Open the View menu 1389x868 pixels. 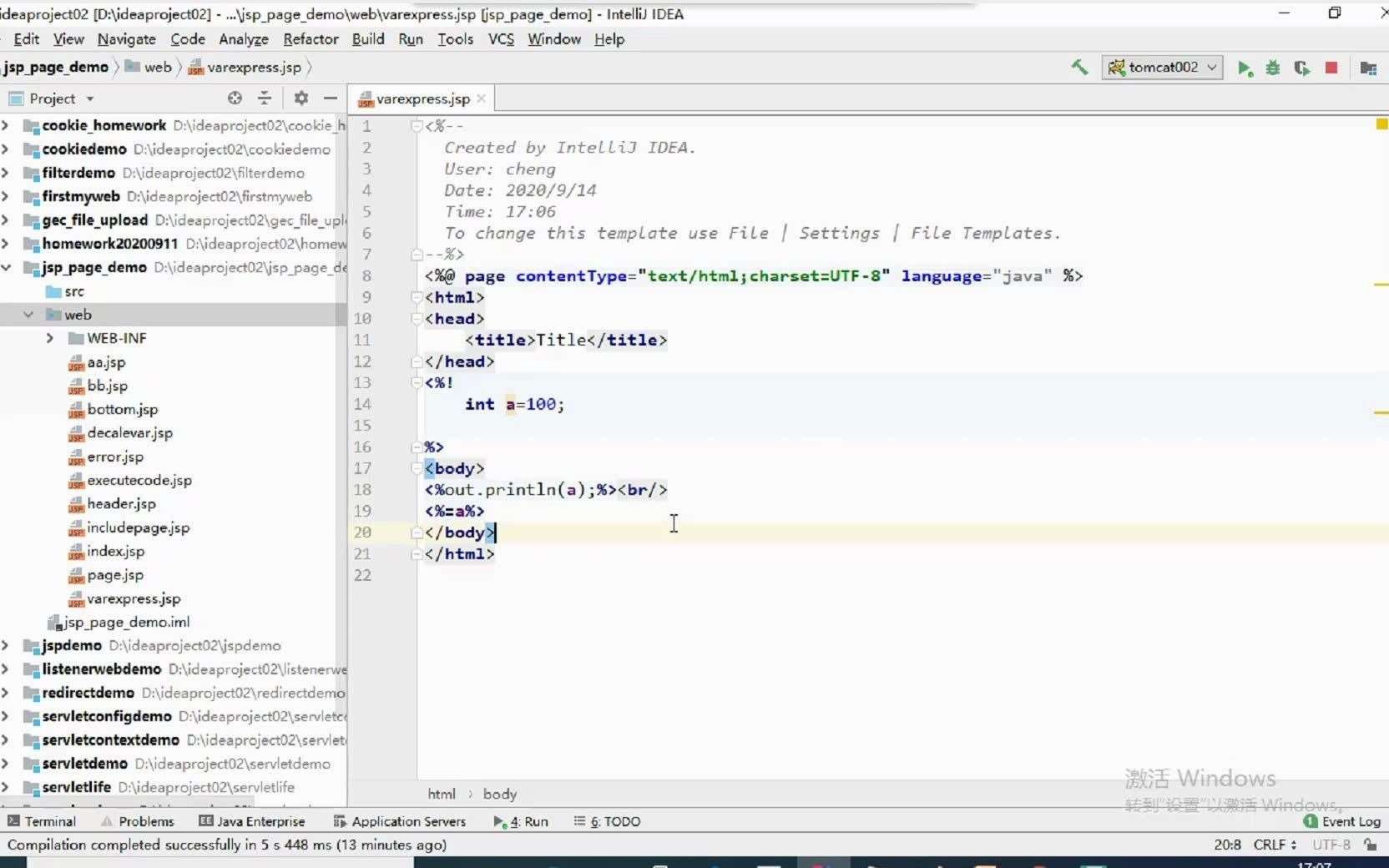click(x=68, y=39)
